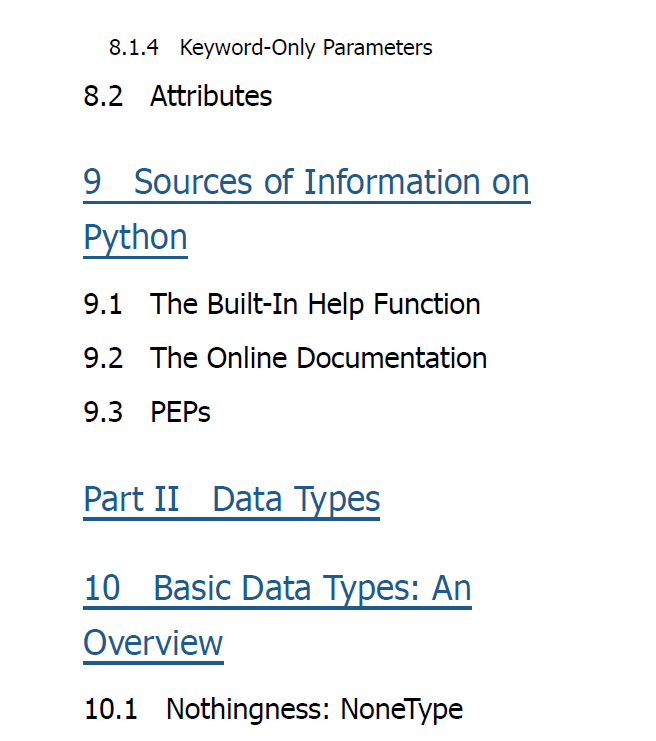This screenshot has height=741, width=656.
Task: Select the Keyword-Only Parameters entry
Action: pos(306,48)
